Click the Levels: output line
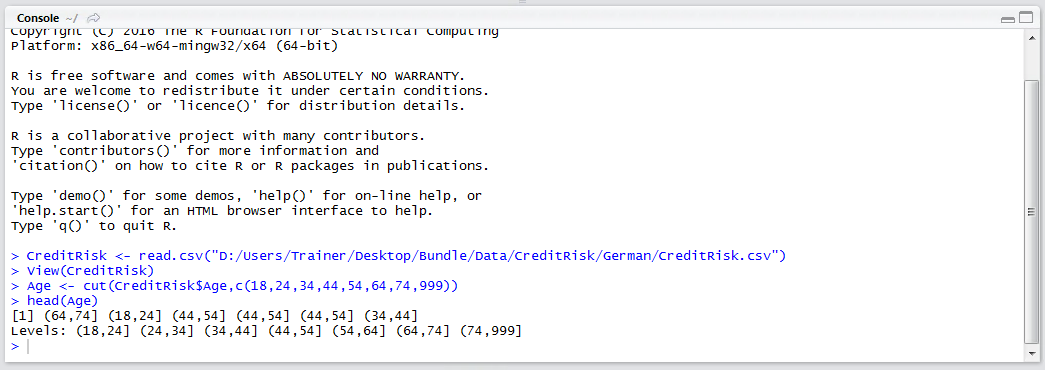 [266, 331]
